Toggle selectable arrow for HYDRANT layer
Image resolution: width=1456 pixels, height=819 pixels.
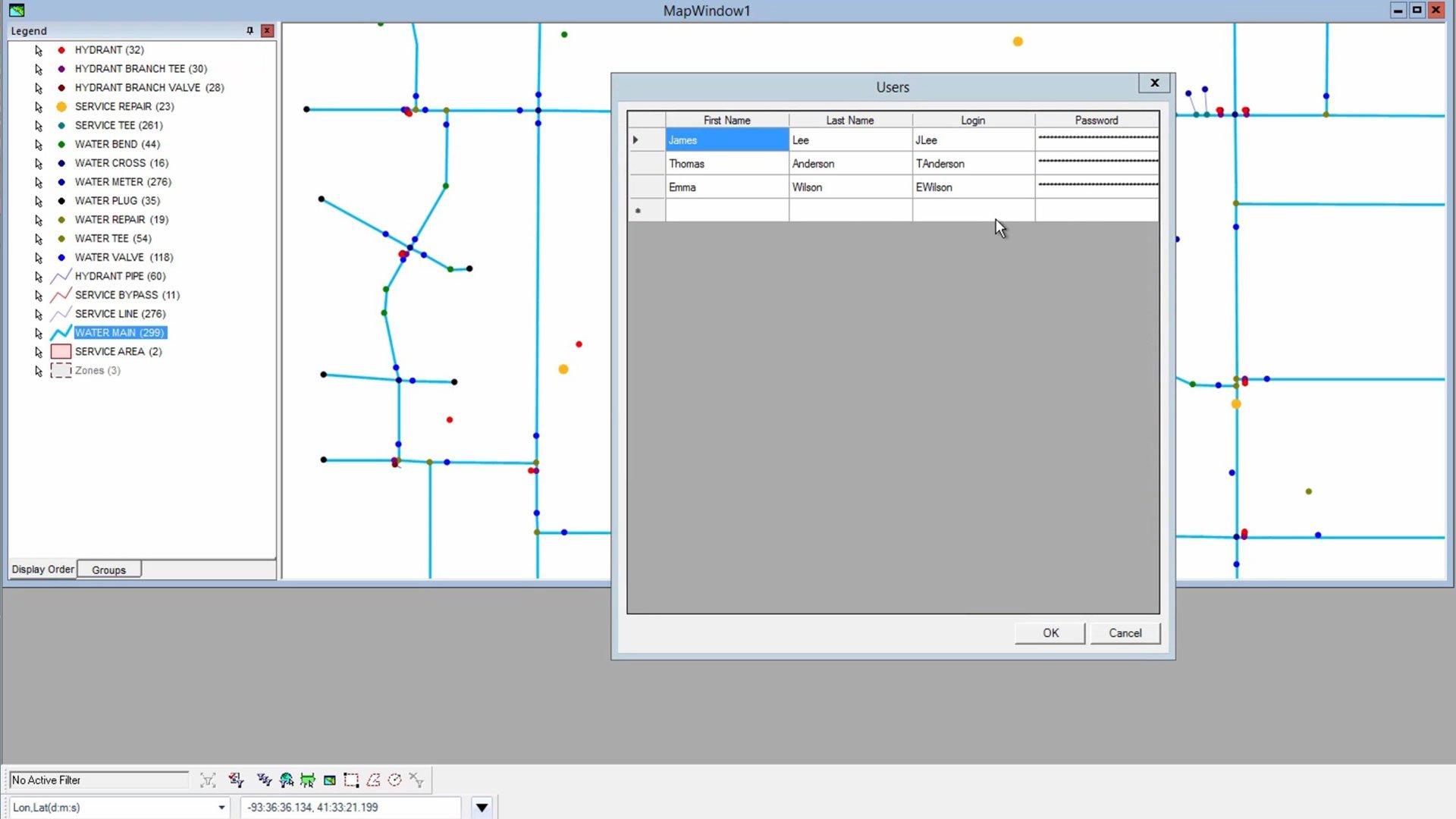[39, 51]
